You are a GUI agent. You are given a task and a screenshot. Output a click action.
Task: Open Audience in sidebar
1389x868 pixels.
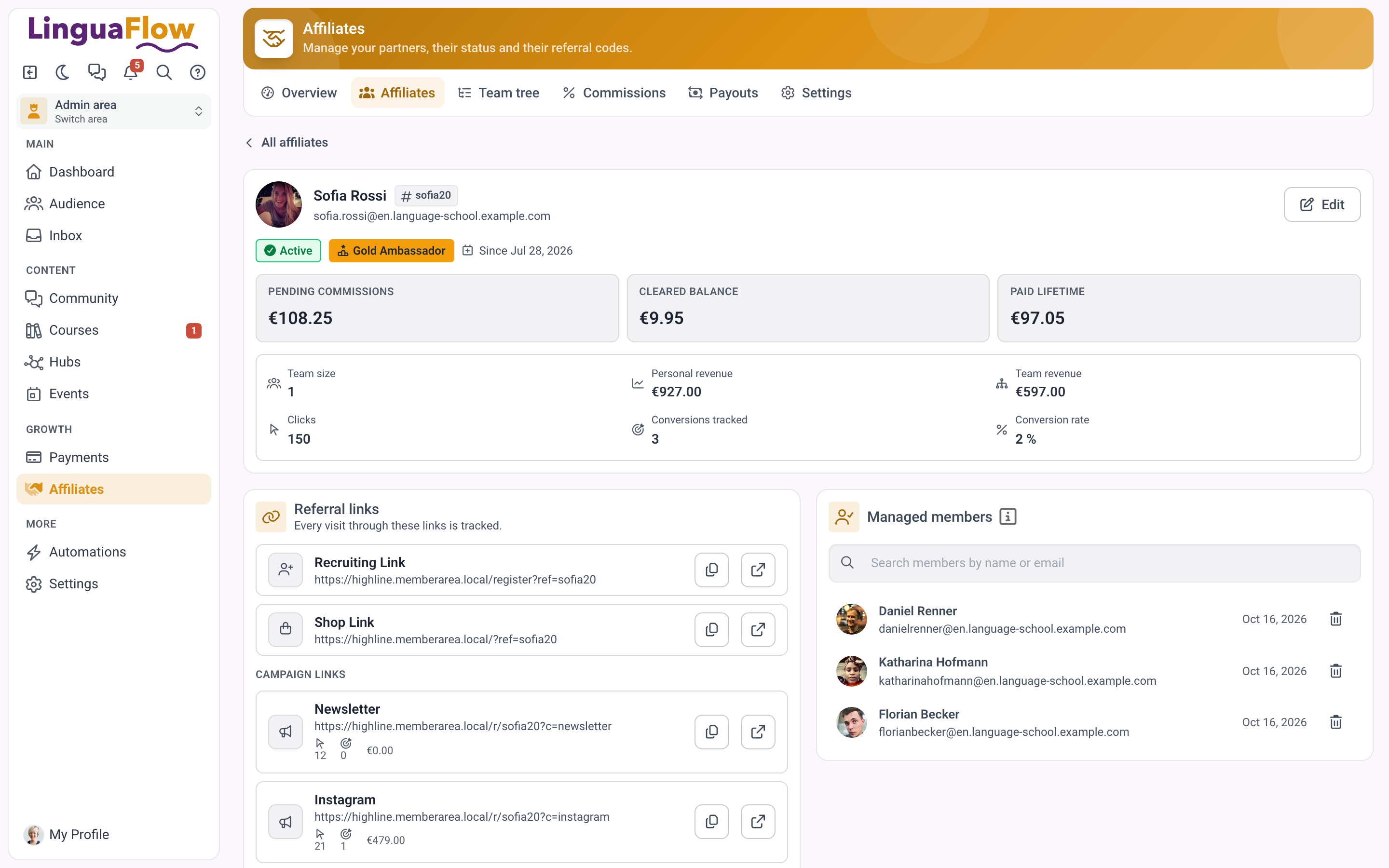pyautogui.click(x=114, y=204)
